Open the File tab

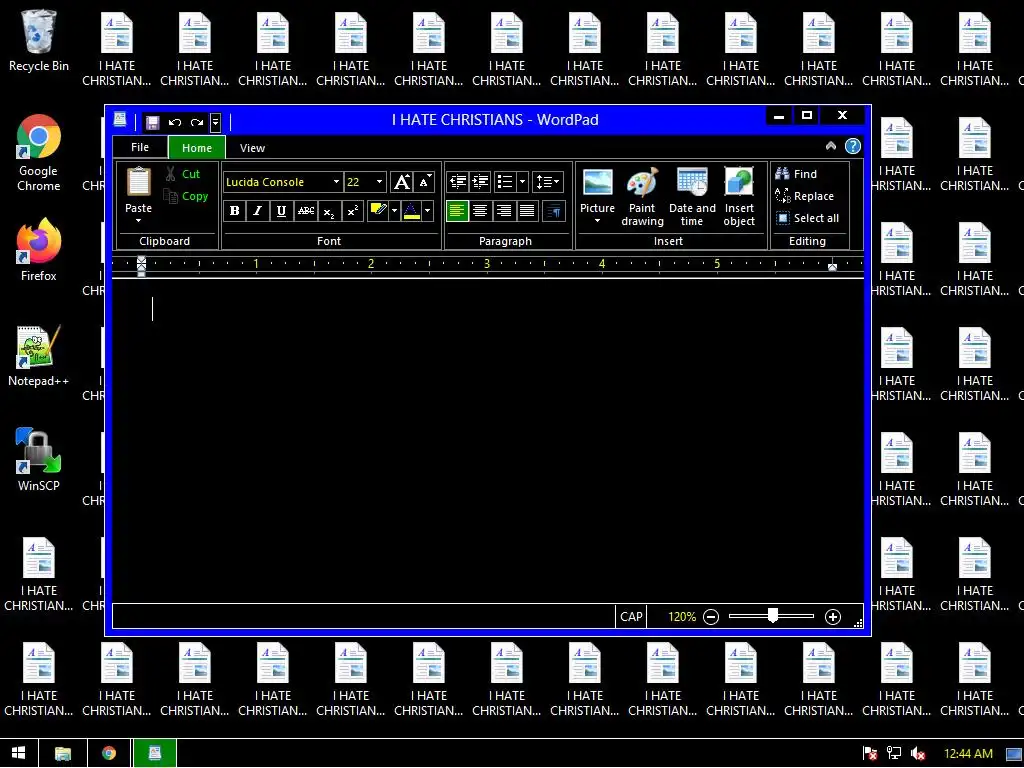tap(140, 147)
